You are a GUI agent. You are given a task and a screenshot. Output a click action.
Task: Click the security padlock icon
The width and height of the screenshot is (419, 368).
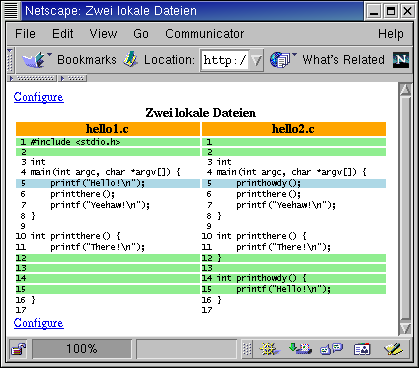coord(18,349)
